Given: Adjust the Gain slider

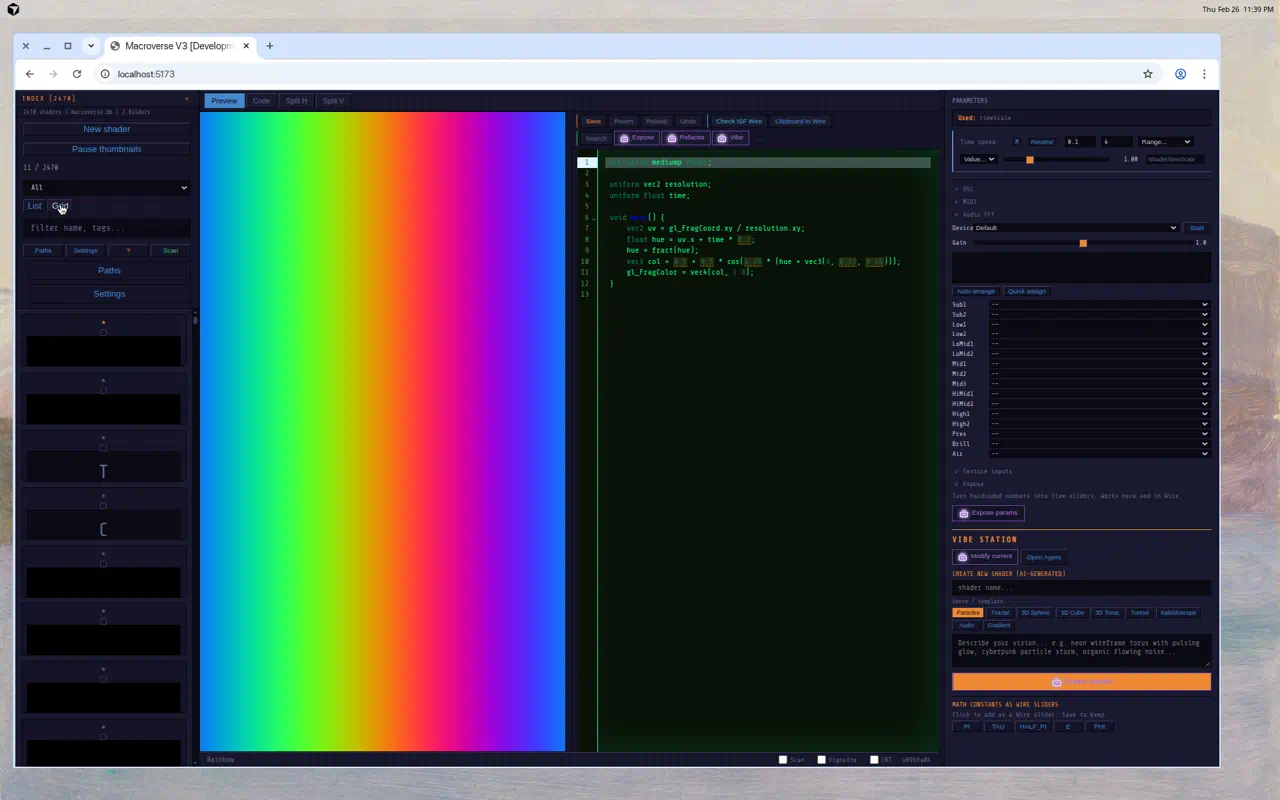Looking at the screenshot, I should coord(1081,243).
